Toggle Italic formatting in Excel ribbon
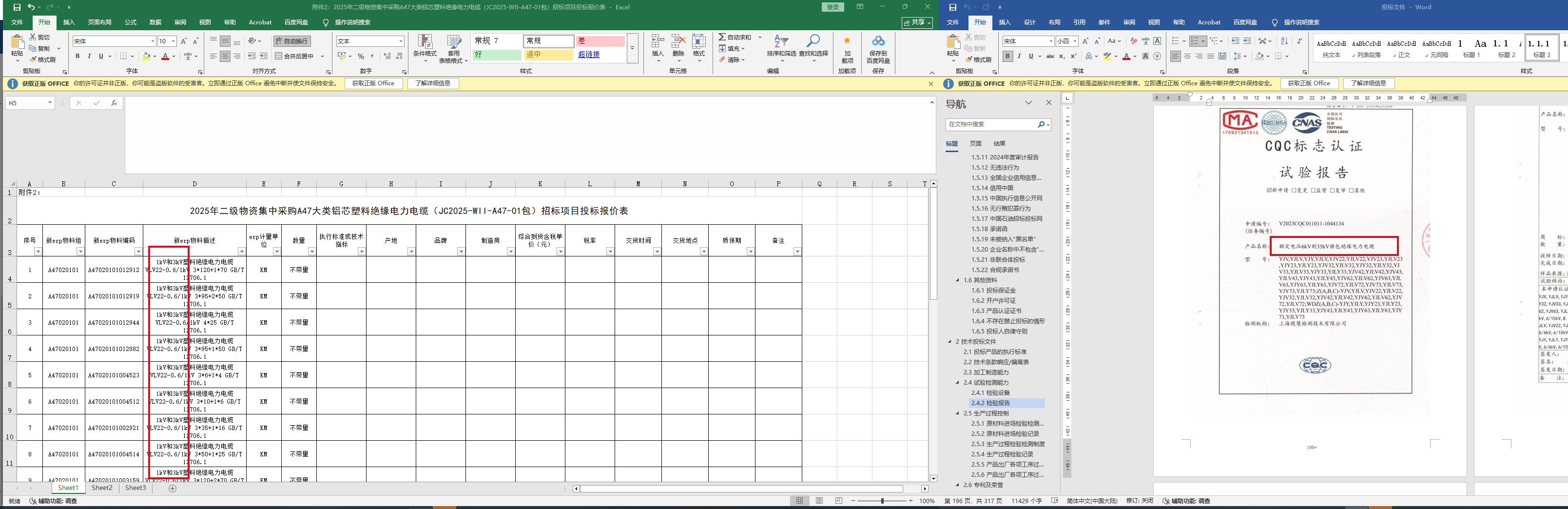The width and height of the screenshot is (1568, 509). point(90,57)
